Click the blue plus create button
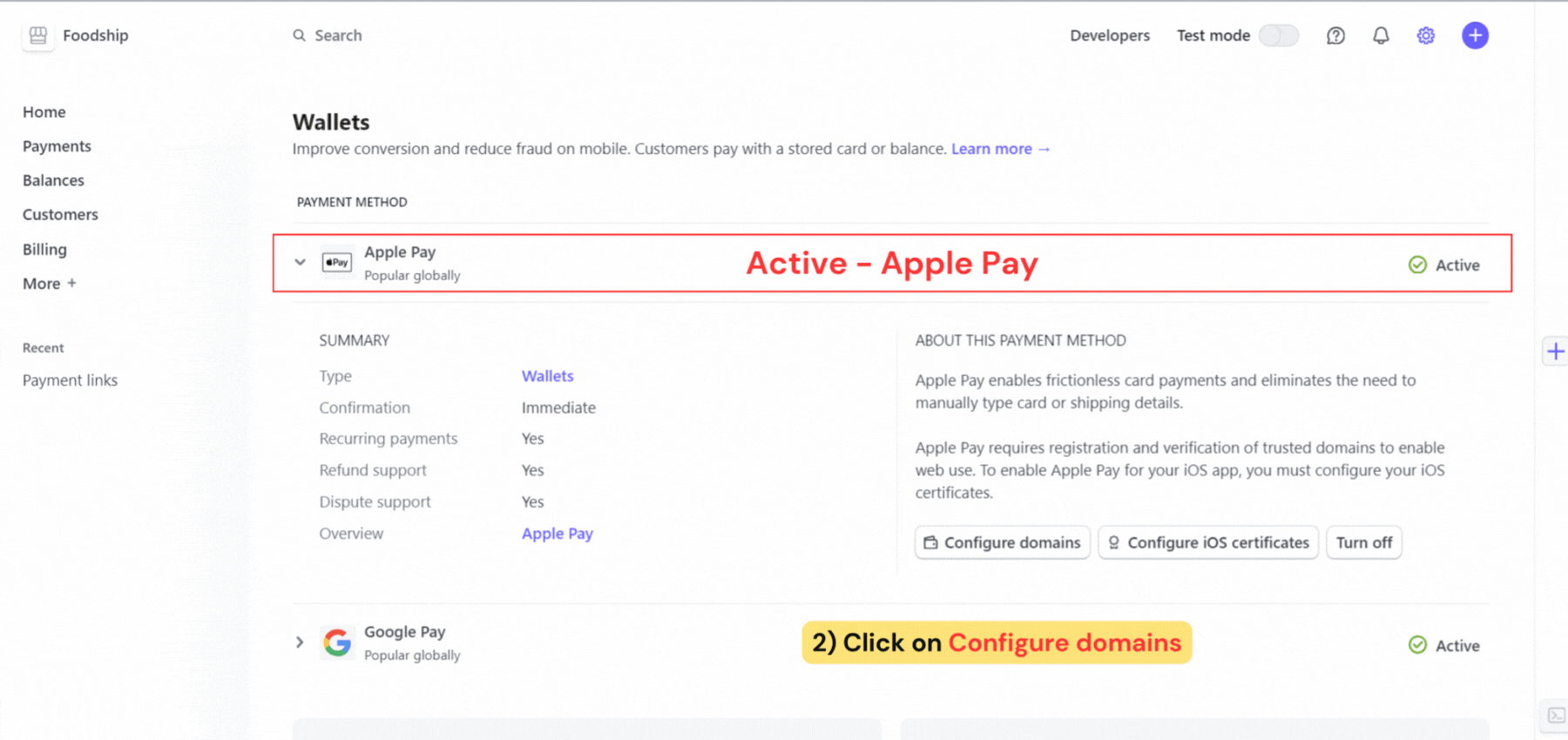 tap(1475, 36)
